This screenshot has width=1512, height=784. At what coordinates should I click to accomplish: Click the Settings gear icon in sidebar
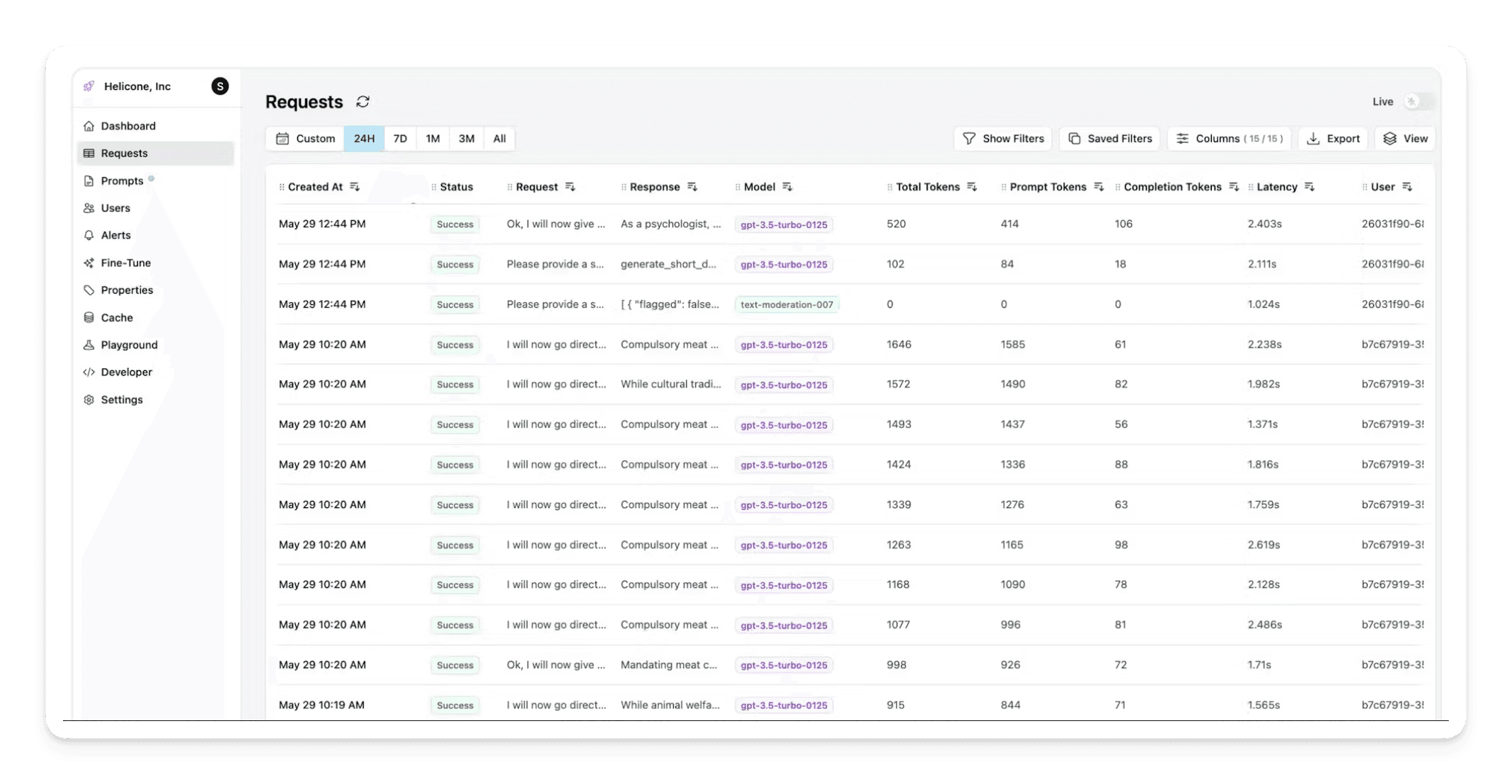coord(88,400)
